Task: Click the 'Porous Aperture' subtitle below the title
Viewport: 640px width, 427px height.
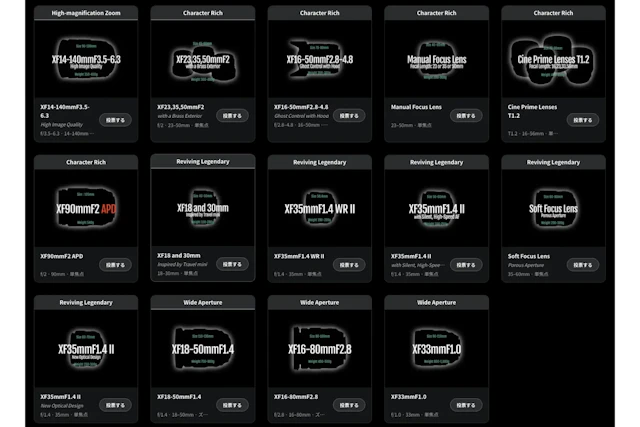Action: [526, 265]
